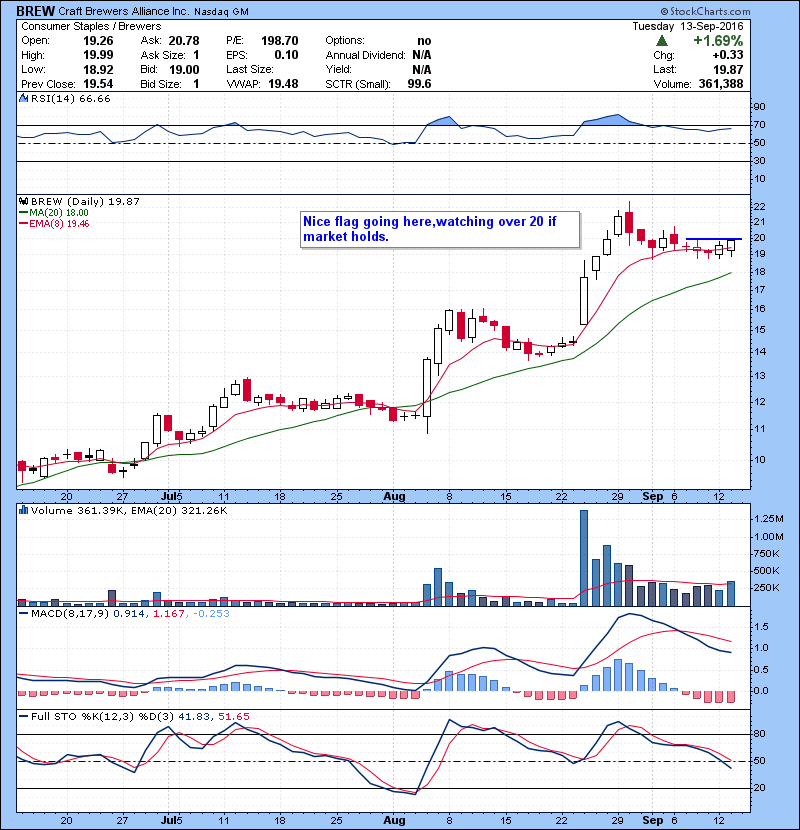Click the +1.69% percent change value
This screenshot has width=800, height=830.
(718, 41)
